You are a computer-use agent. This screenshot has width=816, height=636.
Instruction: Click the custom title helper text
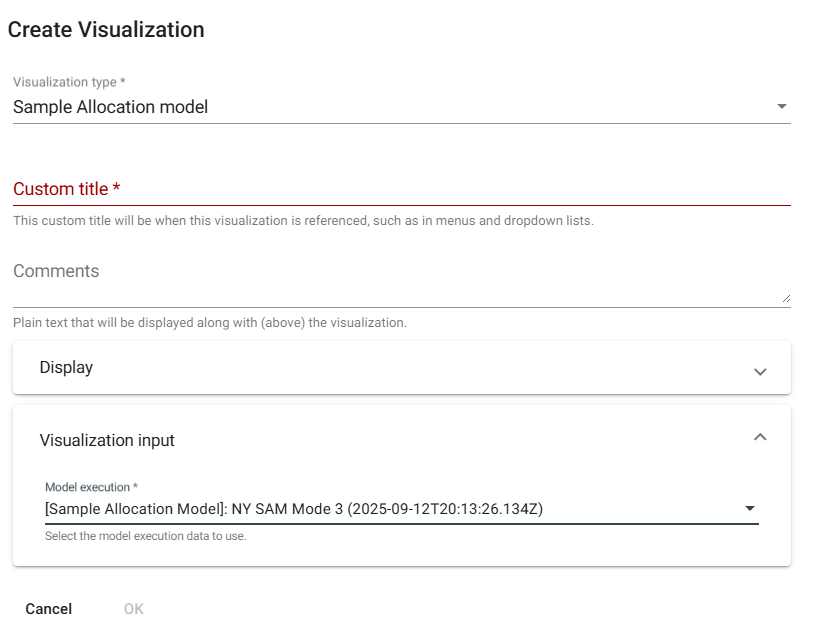pos(303,221)
